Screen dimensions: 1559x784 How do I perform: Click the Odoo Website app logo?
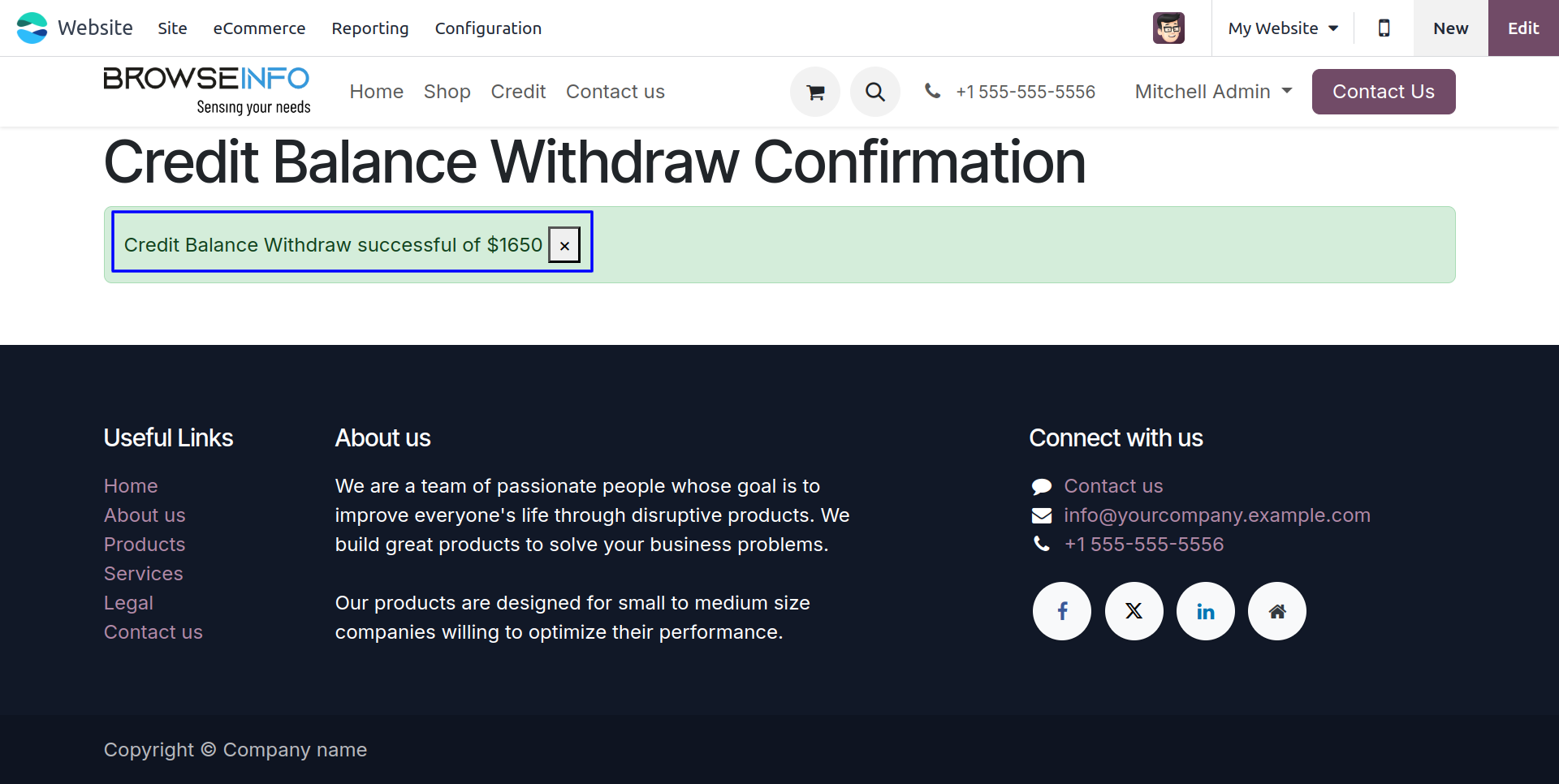point(32,28)
